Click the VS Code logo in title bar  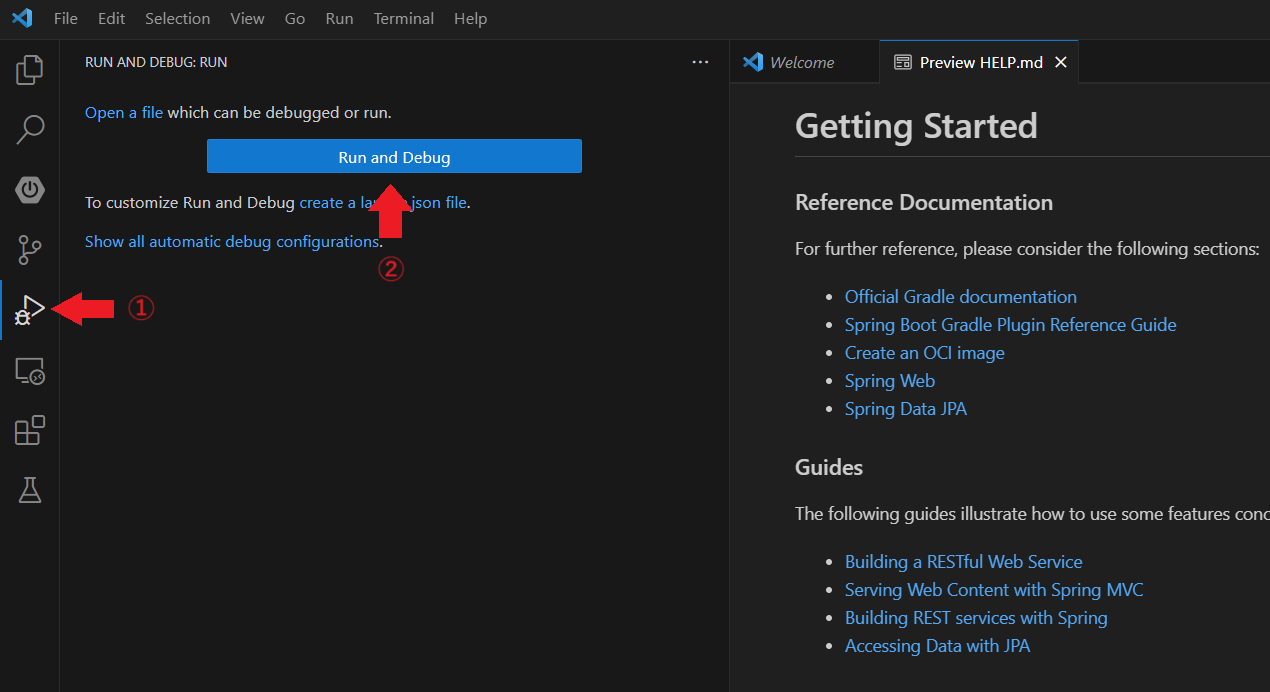point(22,19)
